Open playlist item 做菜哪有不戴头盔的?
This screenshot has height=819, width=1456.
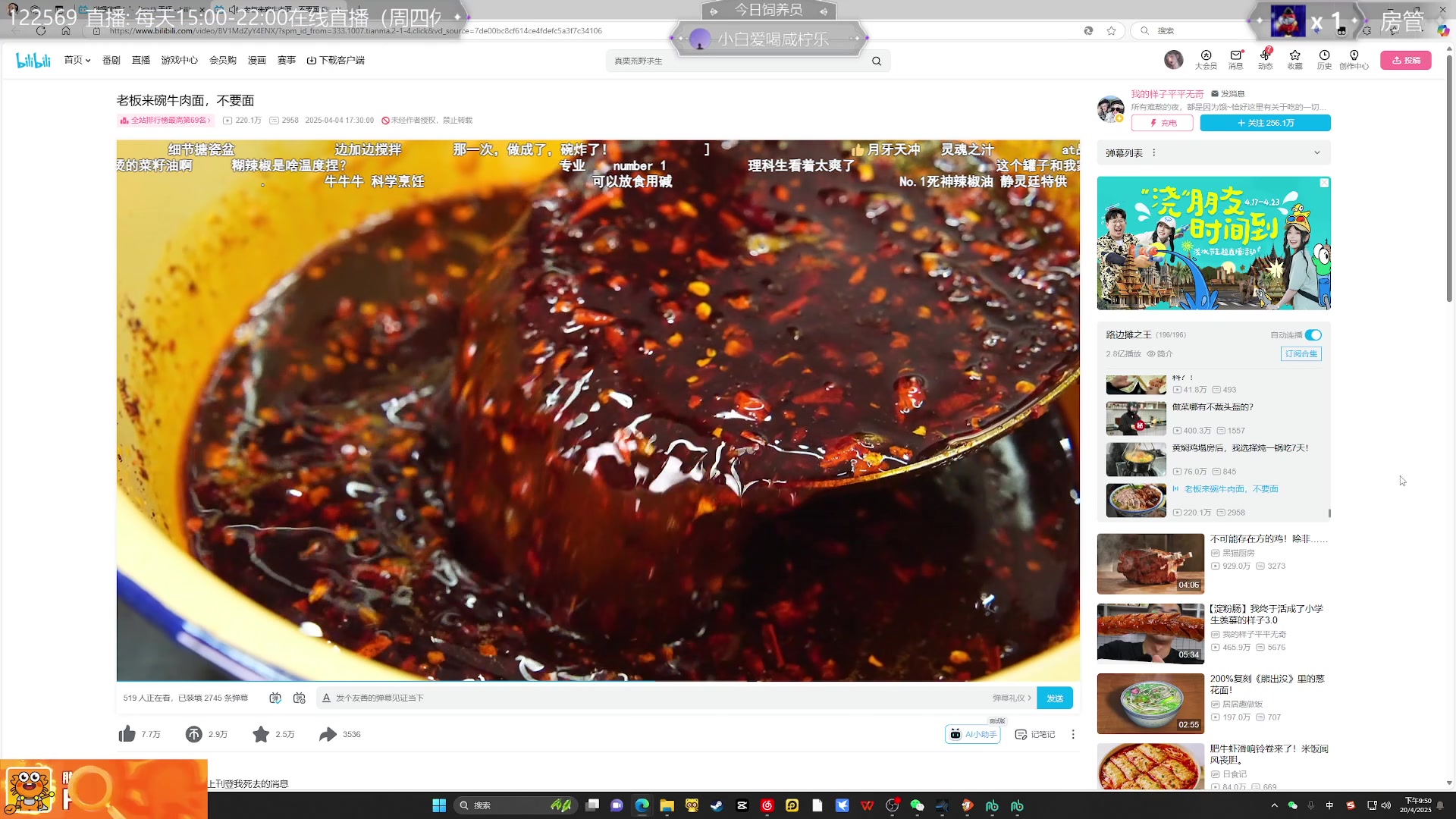(x=1213, y=418)
